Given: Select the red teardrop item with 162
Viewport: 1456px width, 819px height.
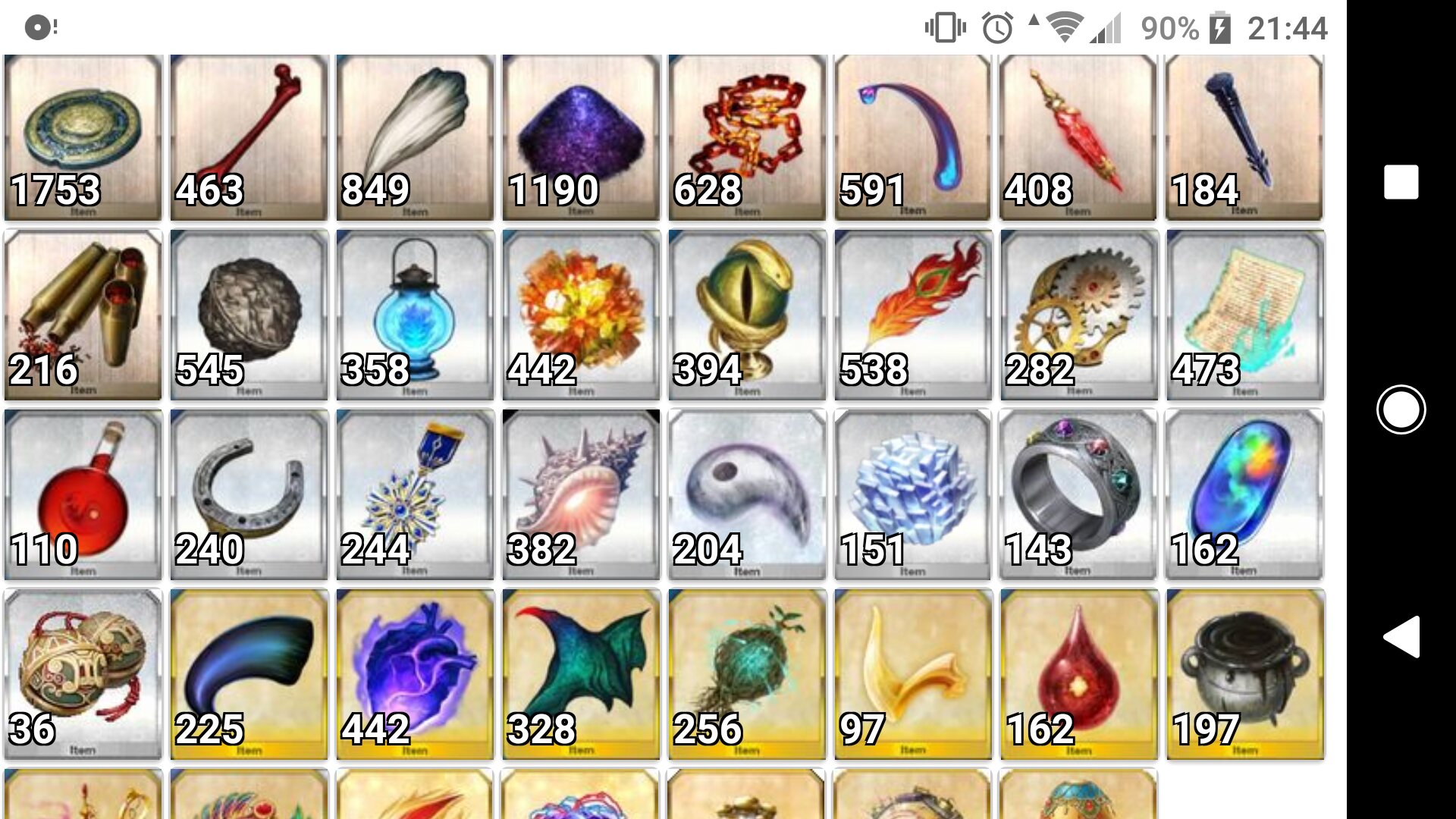Looking at the screenshot, I should tap(1078, 674).
